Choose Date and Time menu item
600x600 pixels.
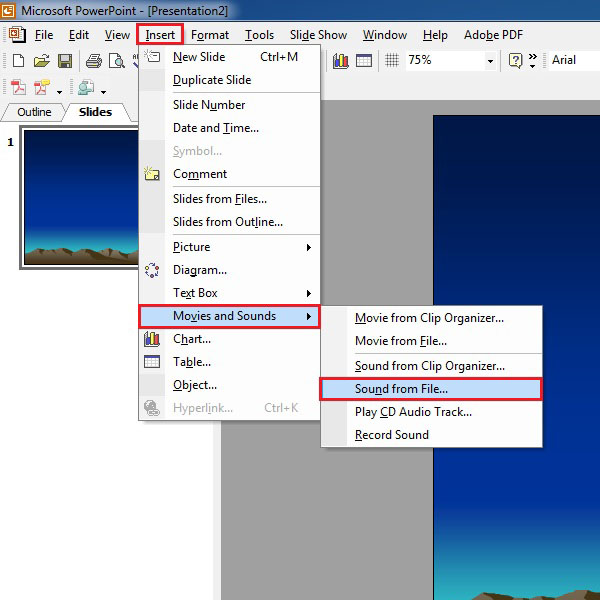pos(229,128)
